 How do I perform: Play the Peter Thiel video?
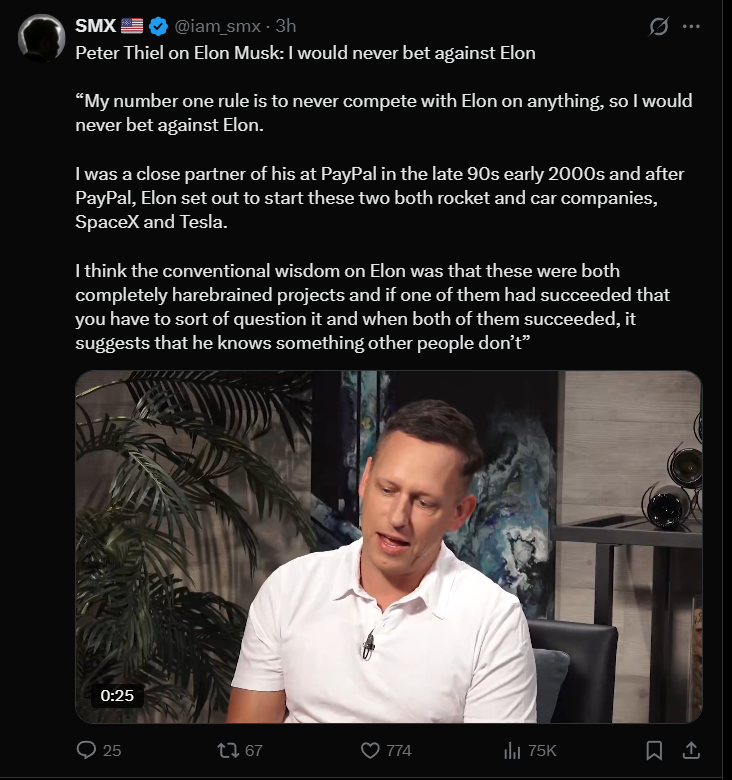388,546
